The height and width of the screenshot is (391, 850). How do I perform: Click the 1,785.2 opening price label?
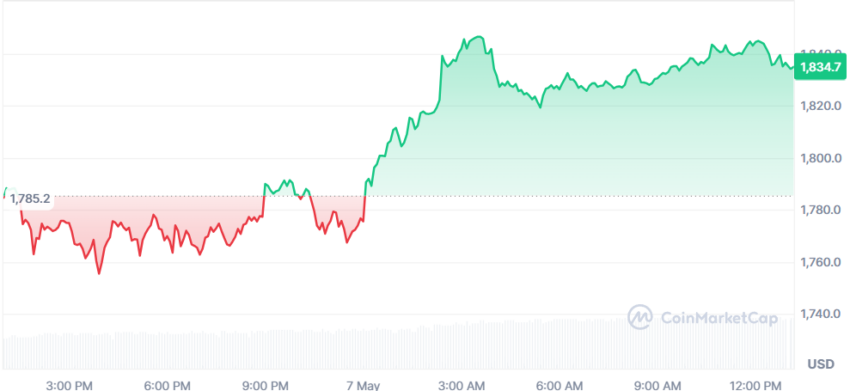click(x=29, y=199)
